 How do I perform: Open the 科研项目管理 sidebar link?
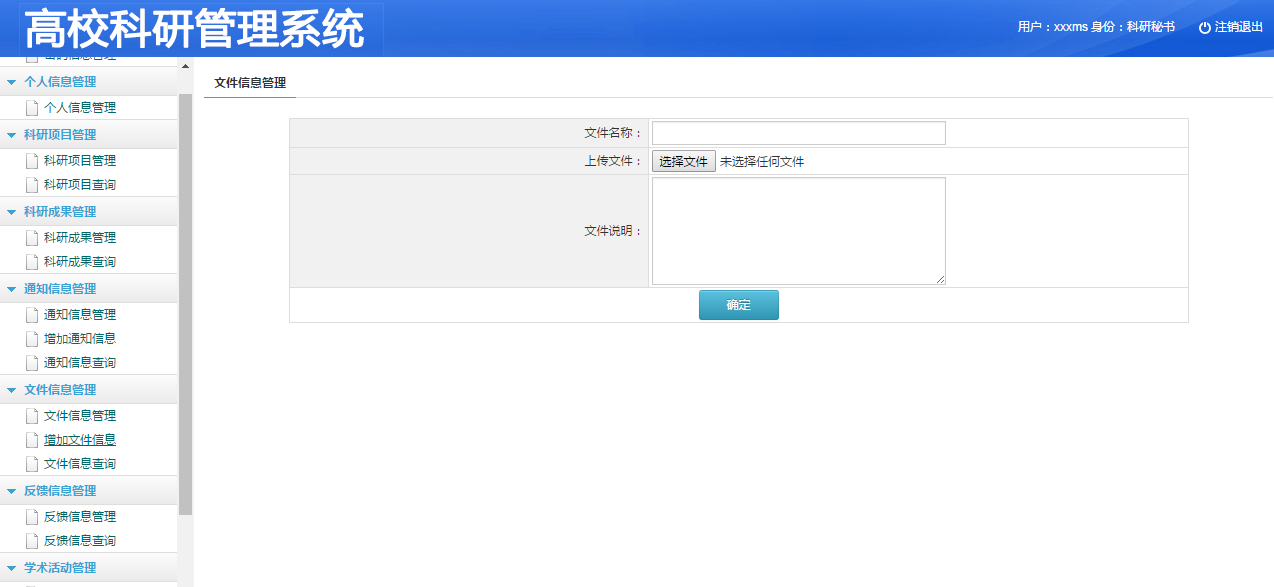click(80, 161)
